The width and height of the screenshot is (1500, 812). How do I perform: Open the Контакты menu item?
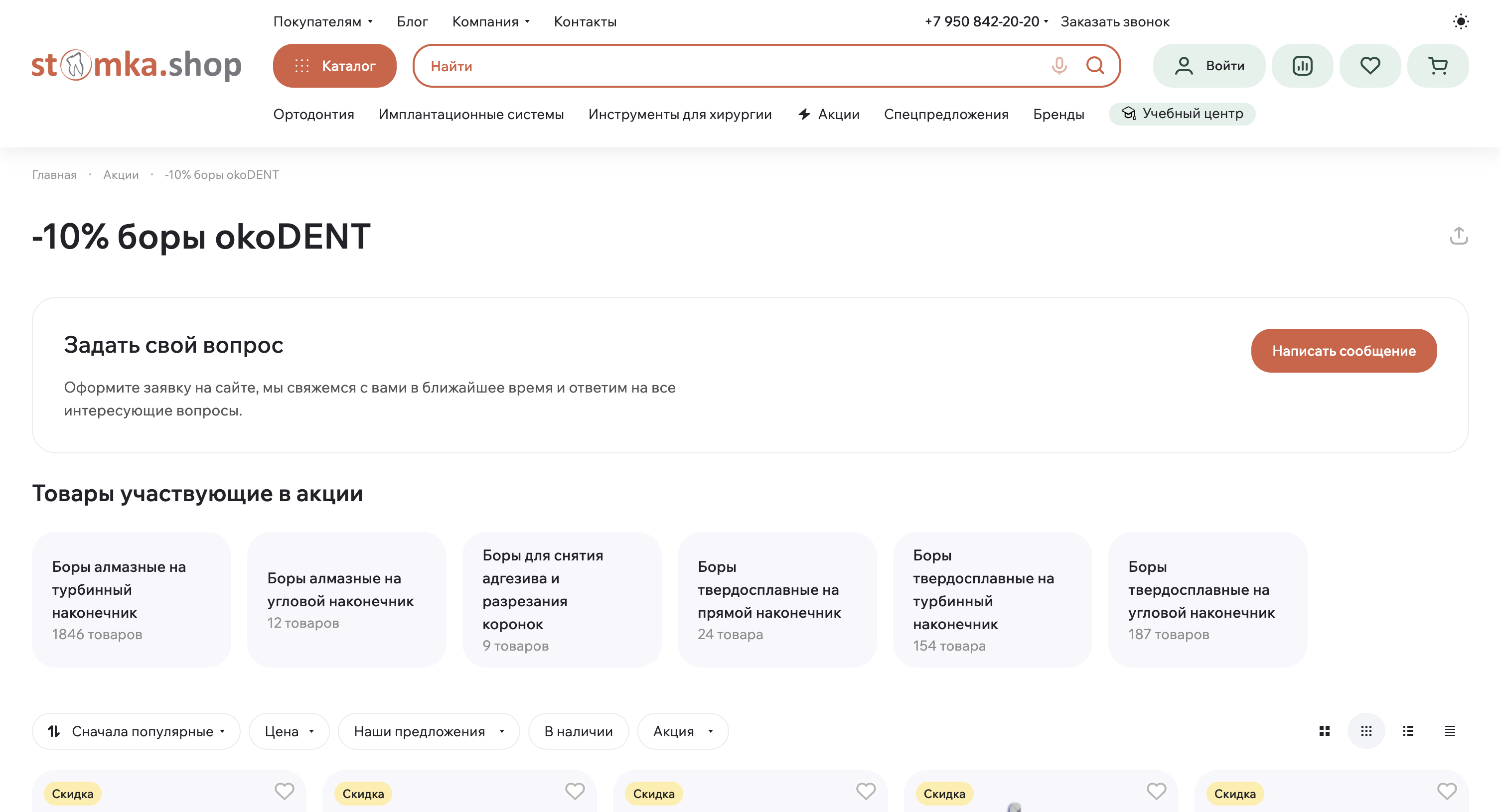585,21
